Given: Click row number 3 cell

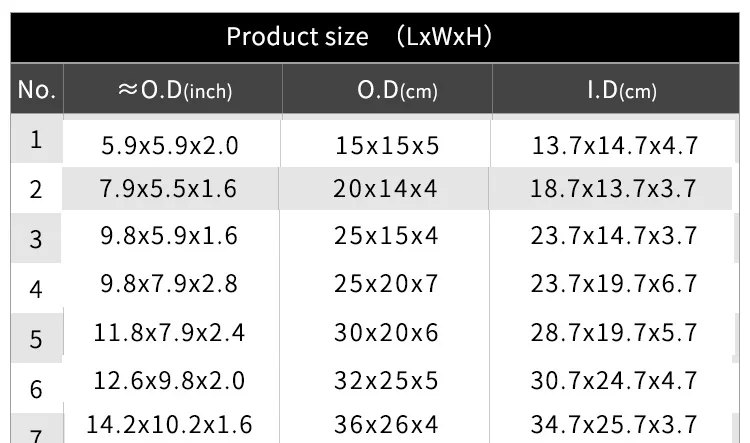Looking at the screenshot, I should 36,240.
